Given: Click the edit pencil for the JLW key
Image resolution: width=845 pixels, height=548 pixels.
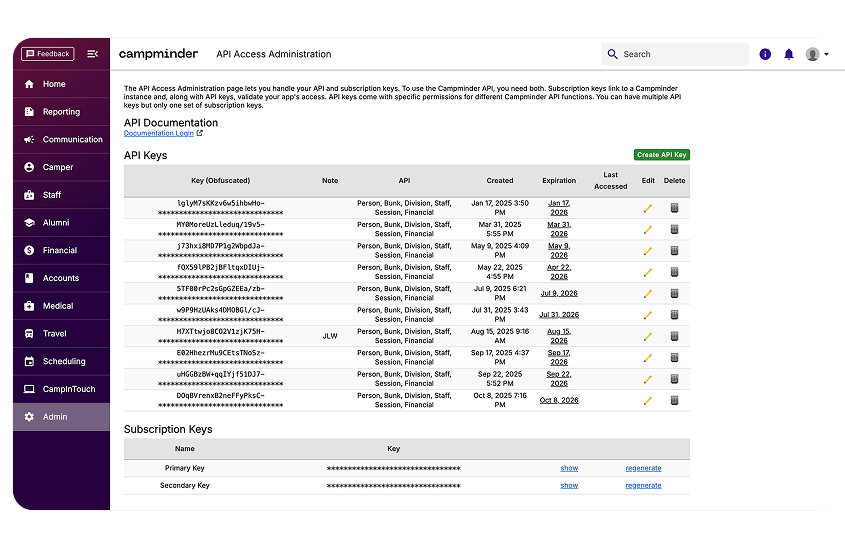Looking at the screenshot, I should [647, 336].
